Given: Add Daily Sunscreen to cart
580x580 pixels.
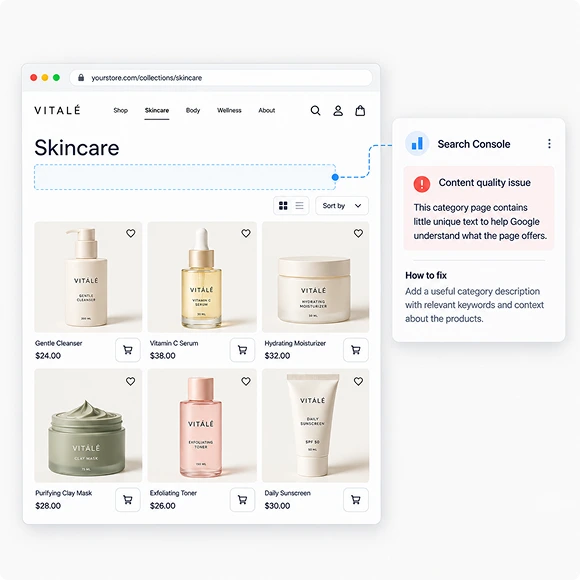Looking at the screenshot, I should (x=355, y=500).
